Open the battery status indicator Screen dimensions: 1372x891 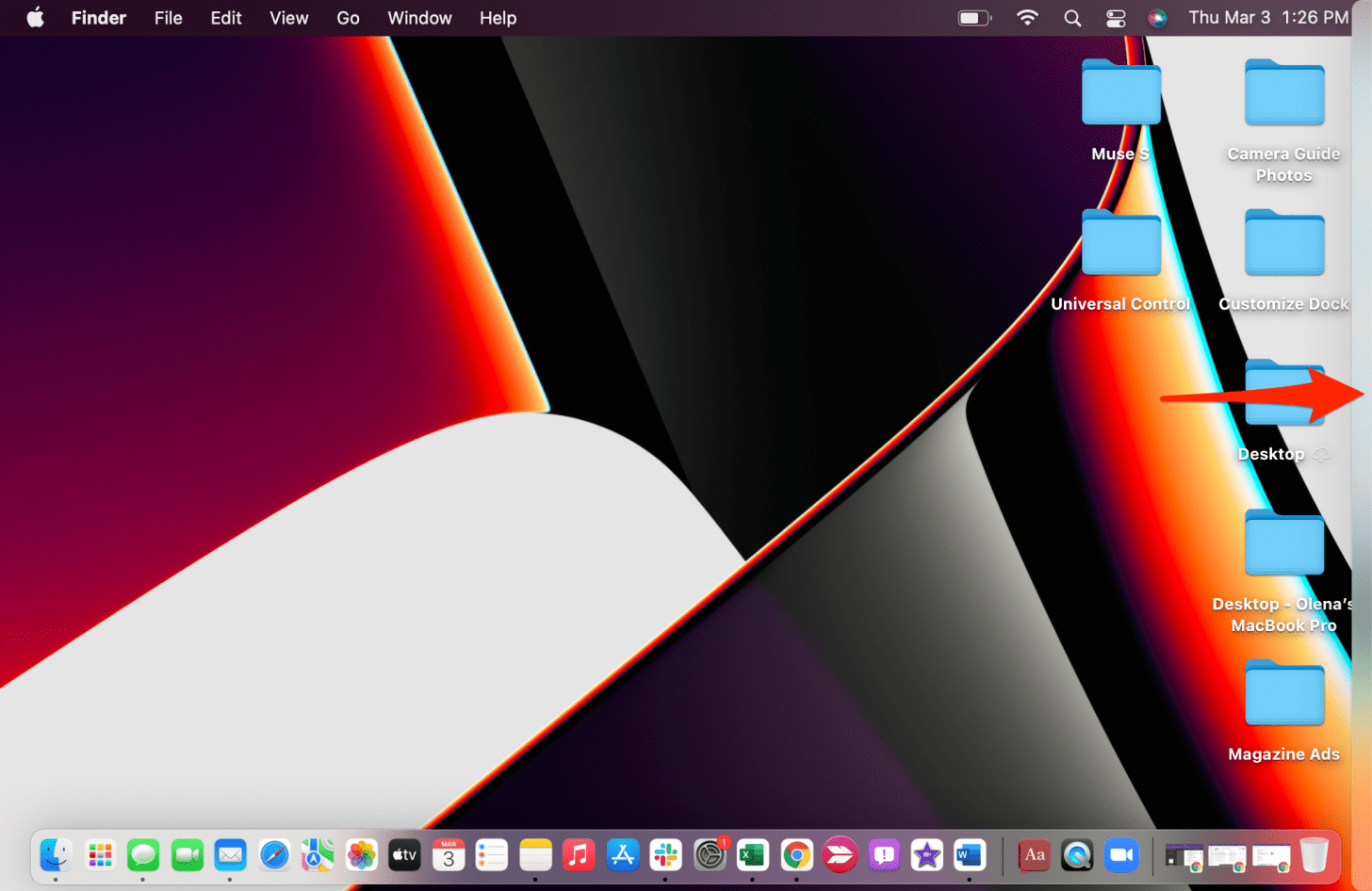[x=974, y=17]
